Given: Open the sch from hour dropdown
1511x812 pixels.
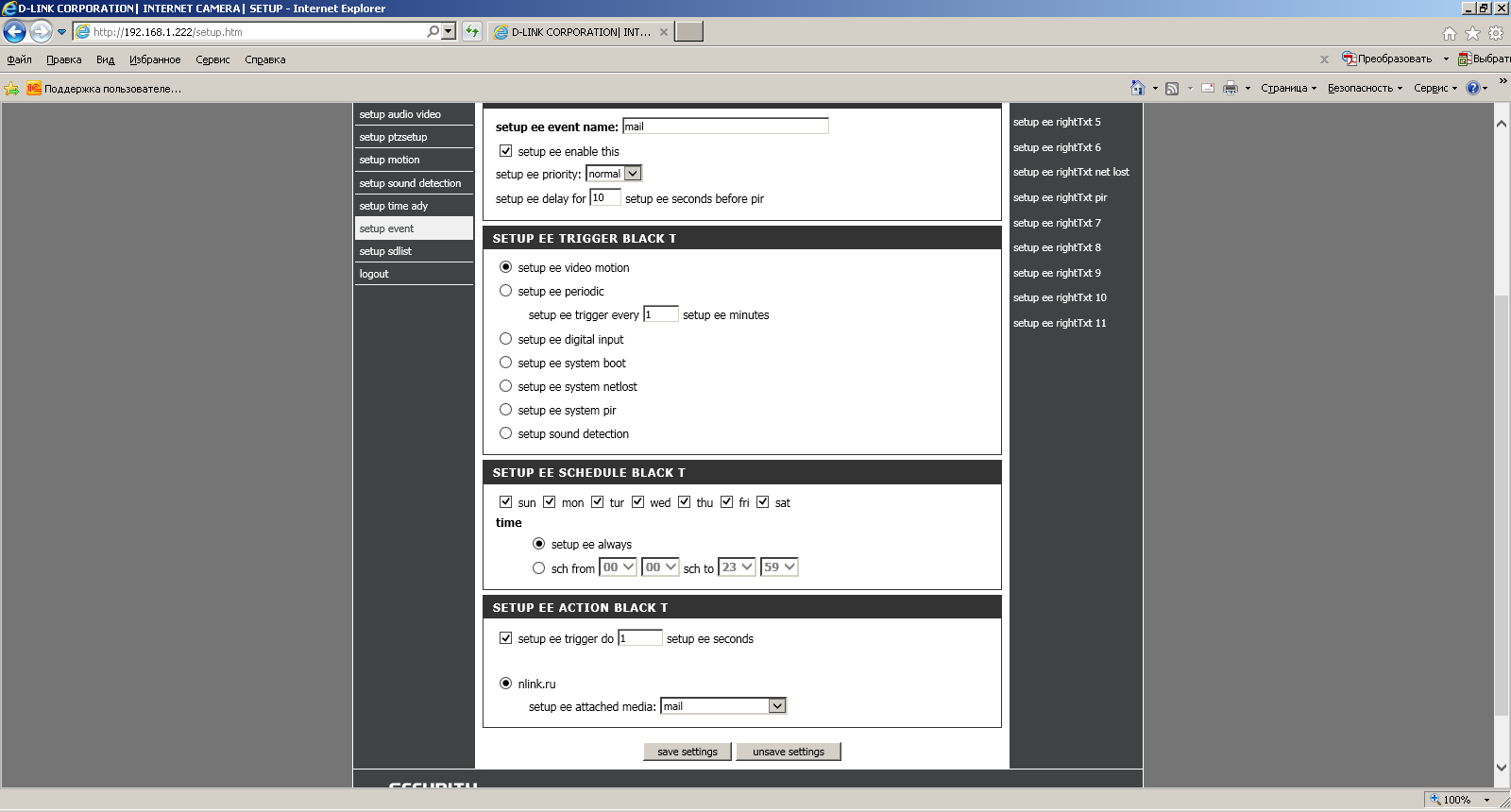Looking at the screenshot, I should coord(619,567).
